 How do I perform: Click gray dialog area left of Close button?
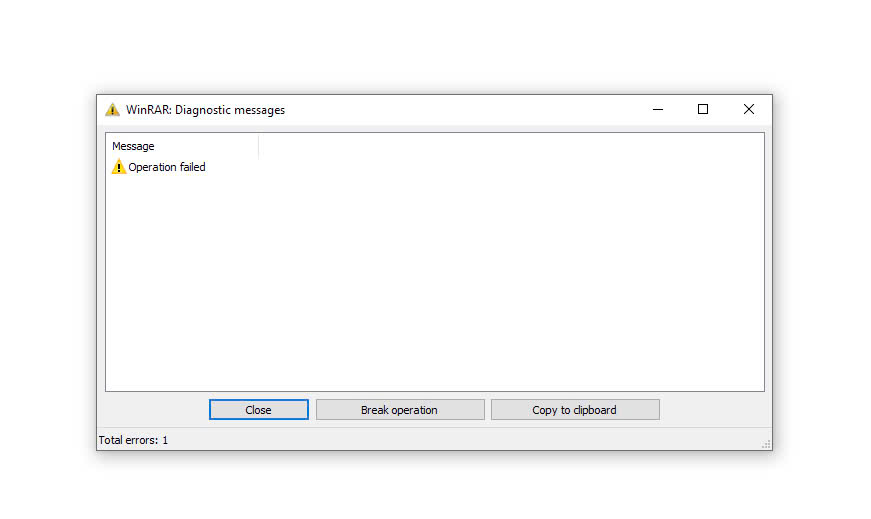click(152, 410)
